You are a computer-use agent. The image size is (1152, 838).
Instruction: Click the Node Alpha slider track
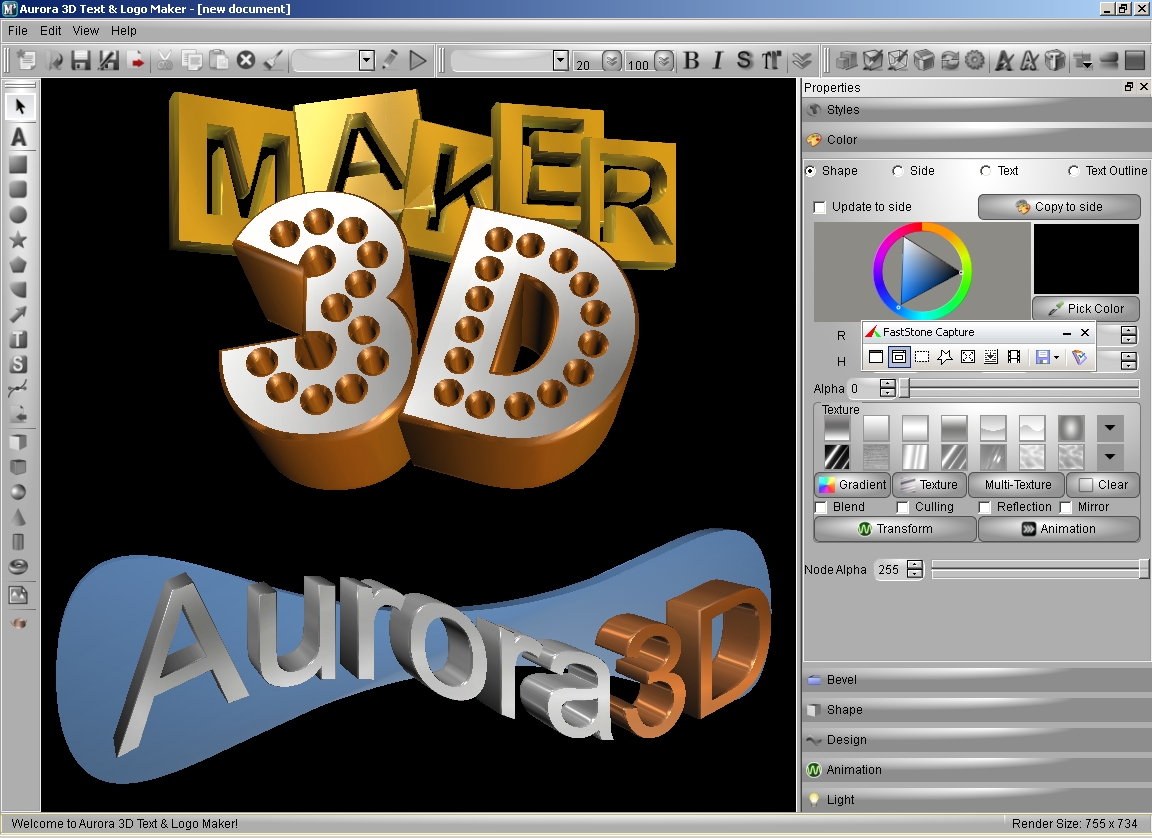tap(1040, 570)
